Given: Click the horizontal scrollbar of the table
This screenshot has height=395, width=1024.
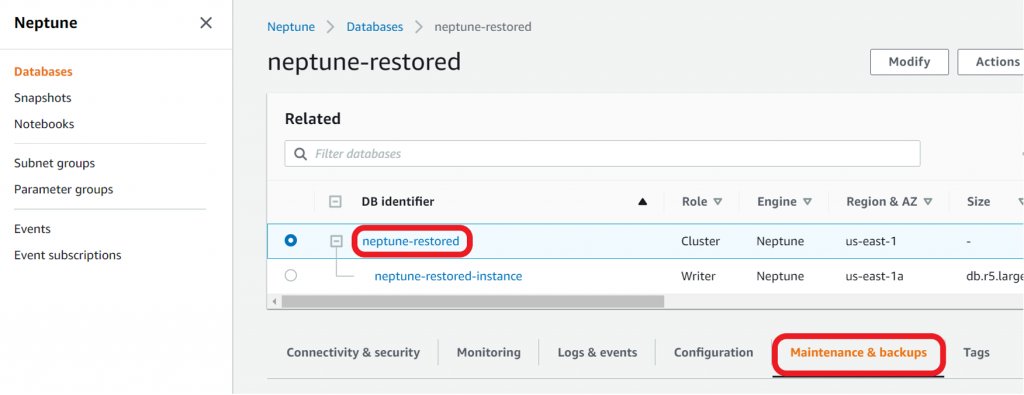Looking at the screenshot, I should click(473, 302).
